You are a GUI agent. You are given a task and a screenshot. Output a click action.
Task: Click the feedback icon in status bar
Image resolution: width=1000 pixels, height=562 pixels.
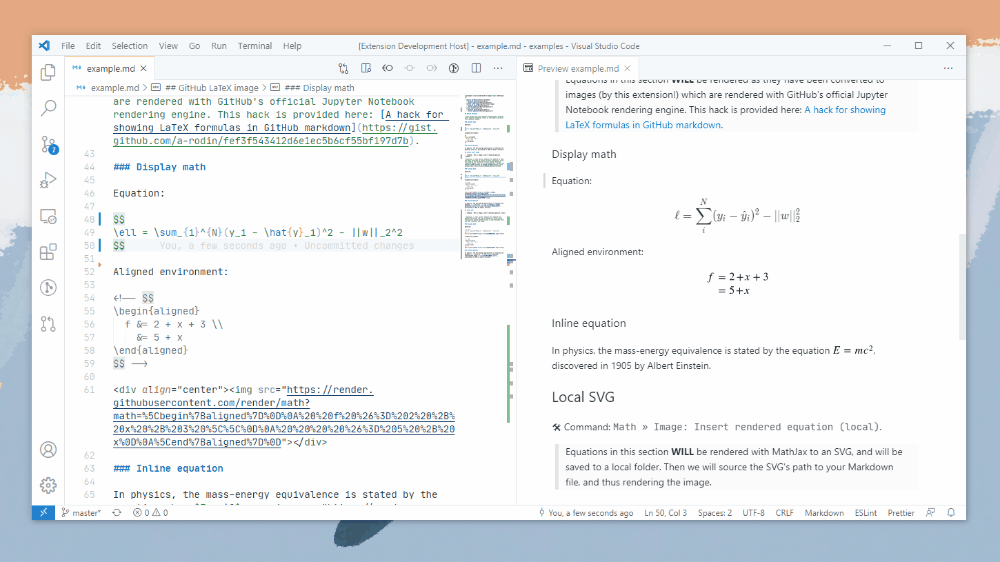930,513
